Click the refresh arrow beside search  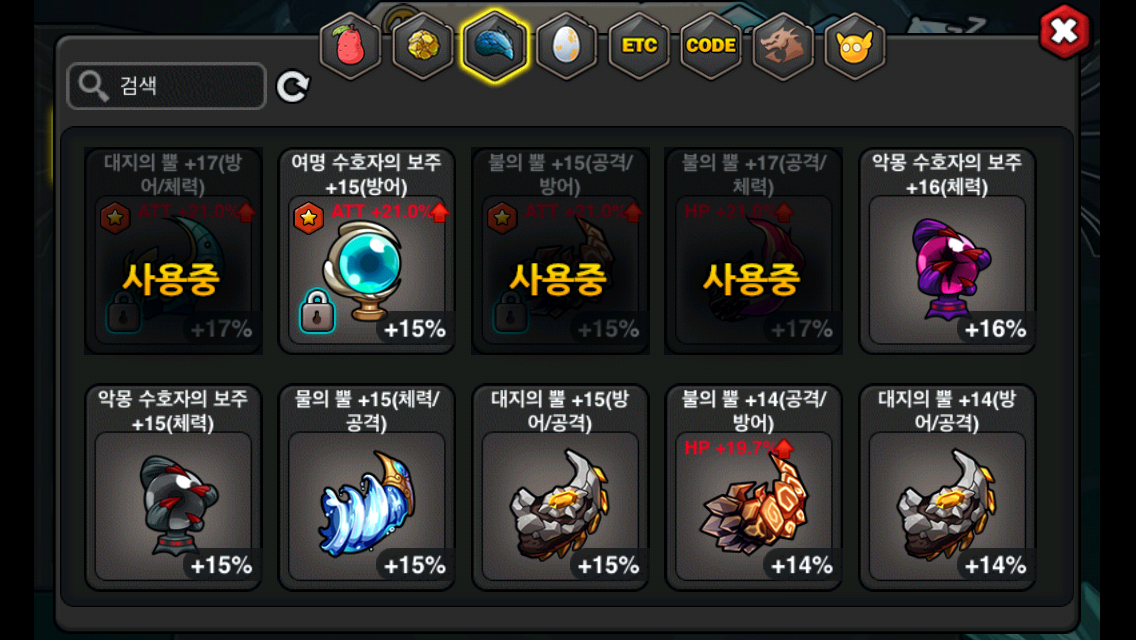click(x=293, y=86)
